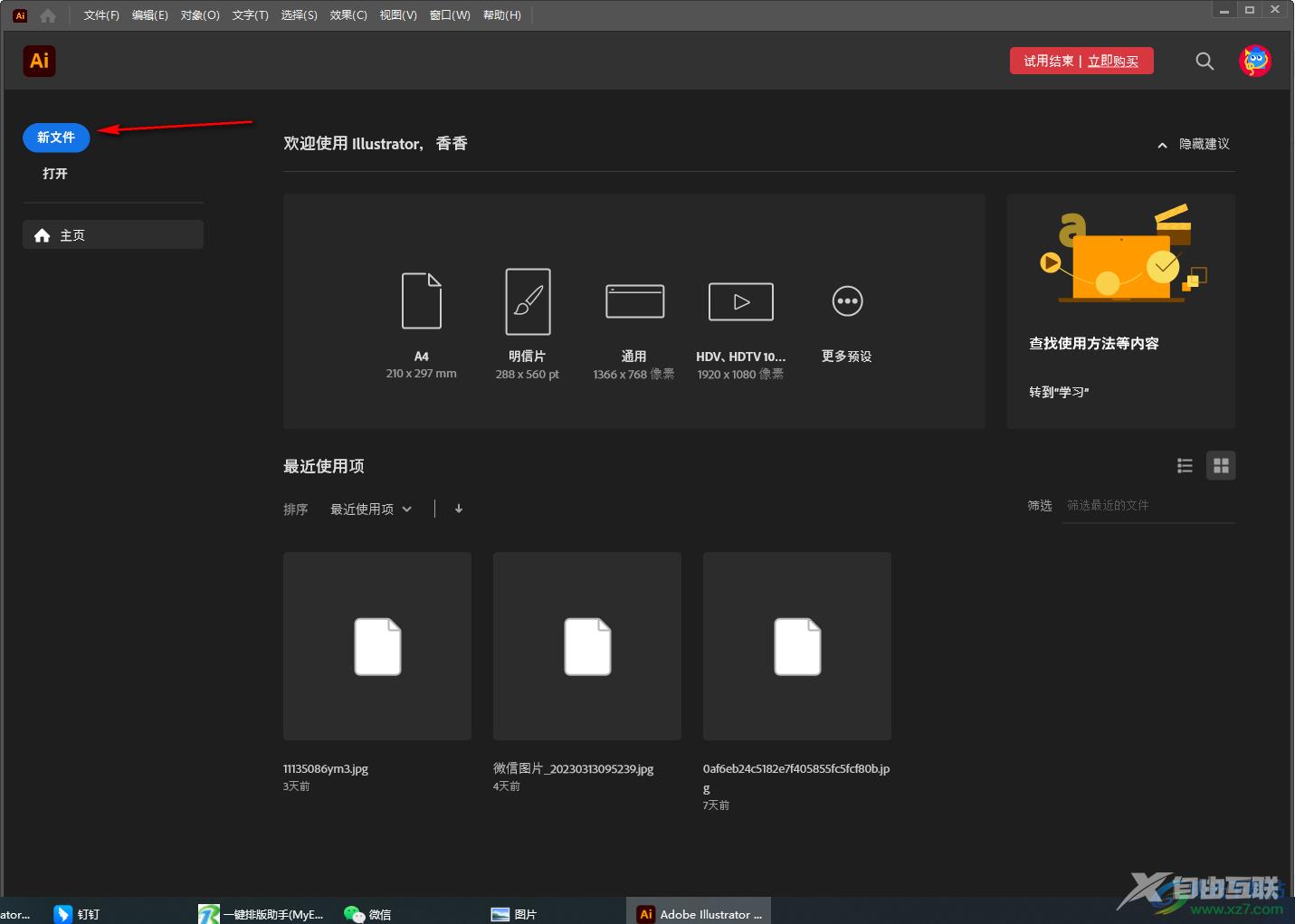Collapse suggestions with 隐藏建议

pos(1194,144)
